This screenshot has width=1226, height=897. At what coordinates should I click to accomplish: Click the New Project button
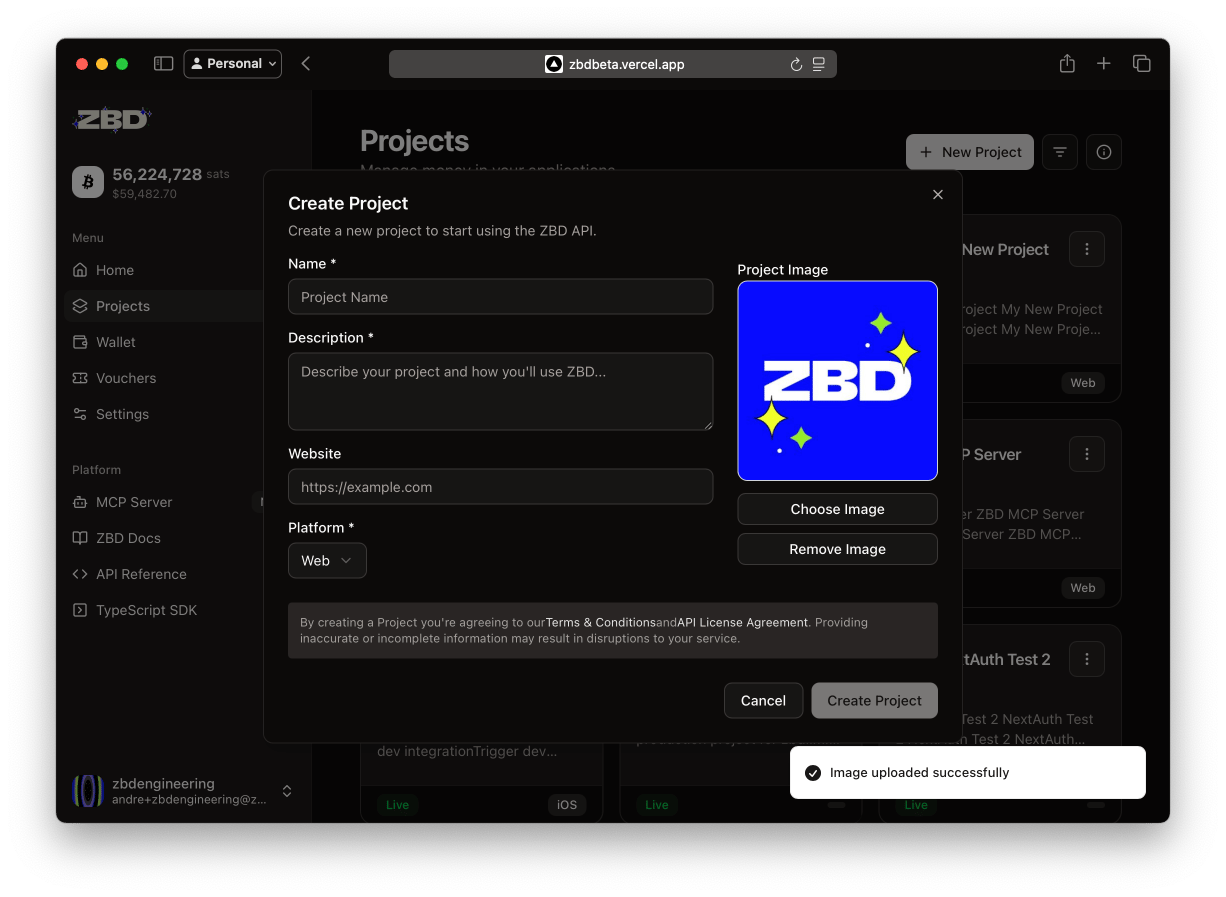[969, 152]
